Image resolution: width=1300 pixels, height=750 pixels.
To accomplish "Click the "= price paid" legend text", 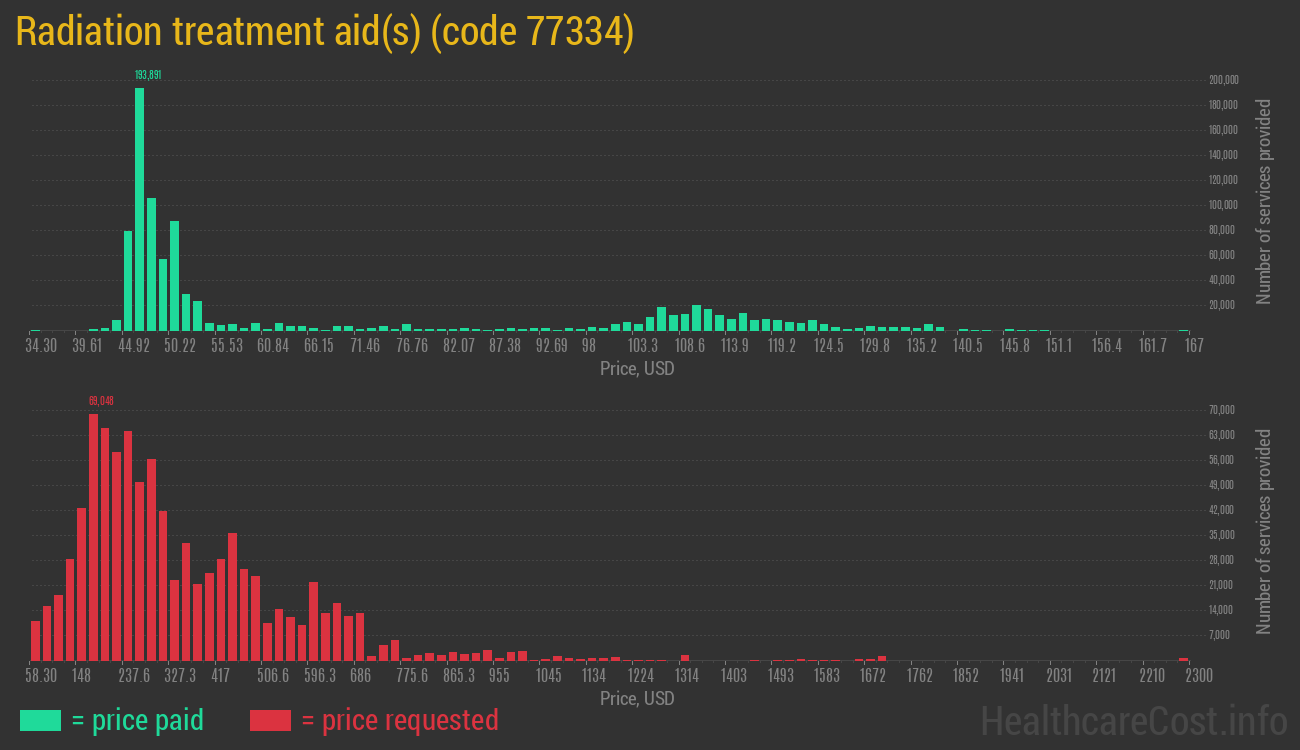I will pyautogui.click(x=138, y=720).
